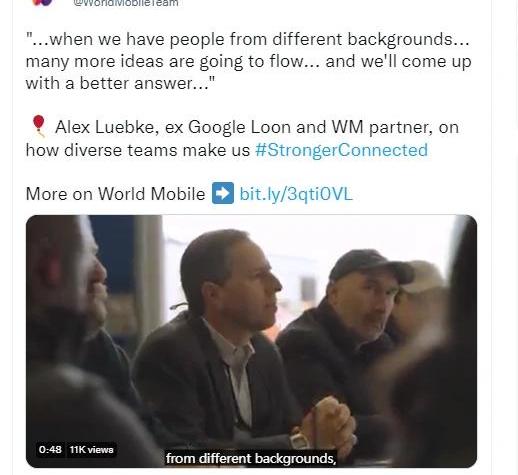Click the 'More on World Mobile' text
The image size is (518, 475).
(x=115, y=194)
